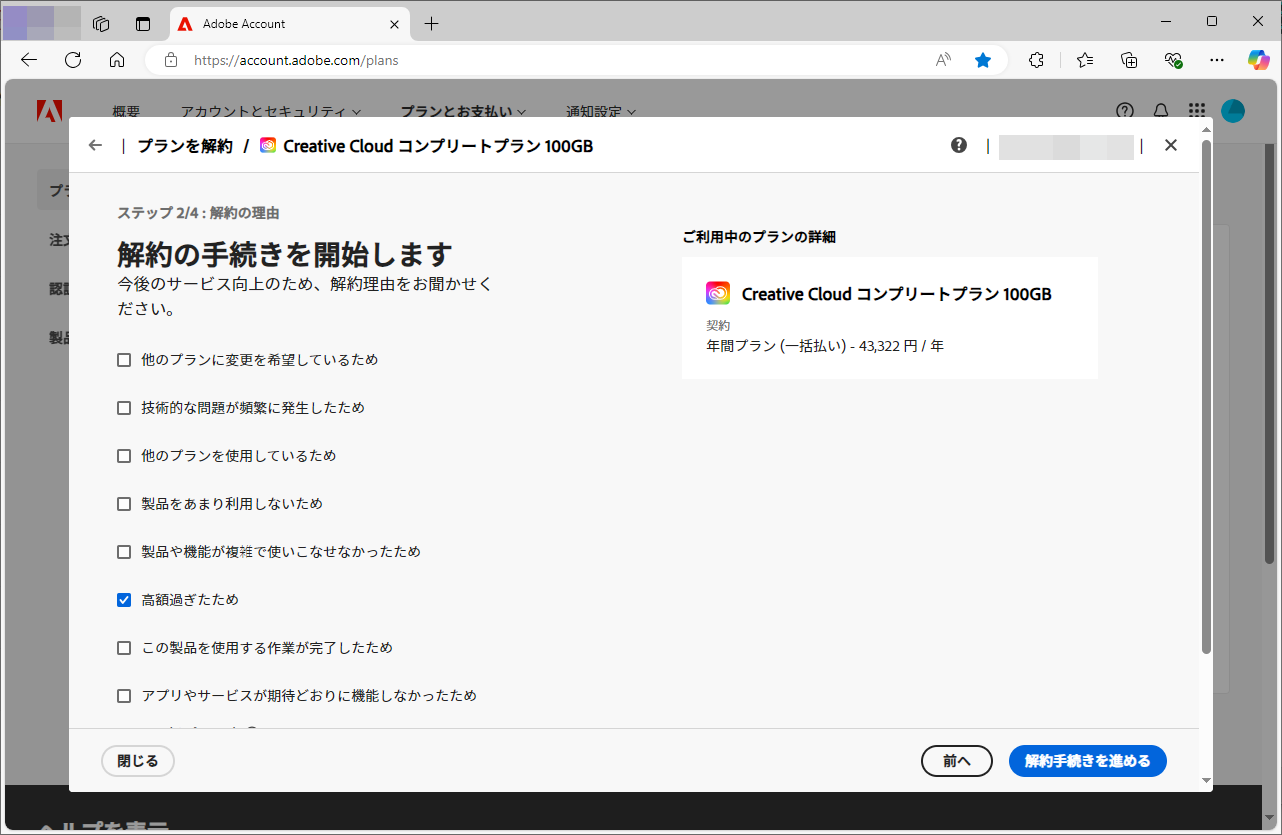1282x835 pixels.
Task: Open the Favorites list in toolbar
Action: pos(1085,60)
